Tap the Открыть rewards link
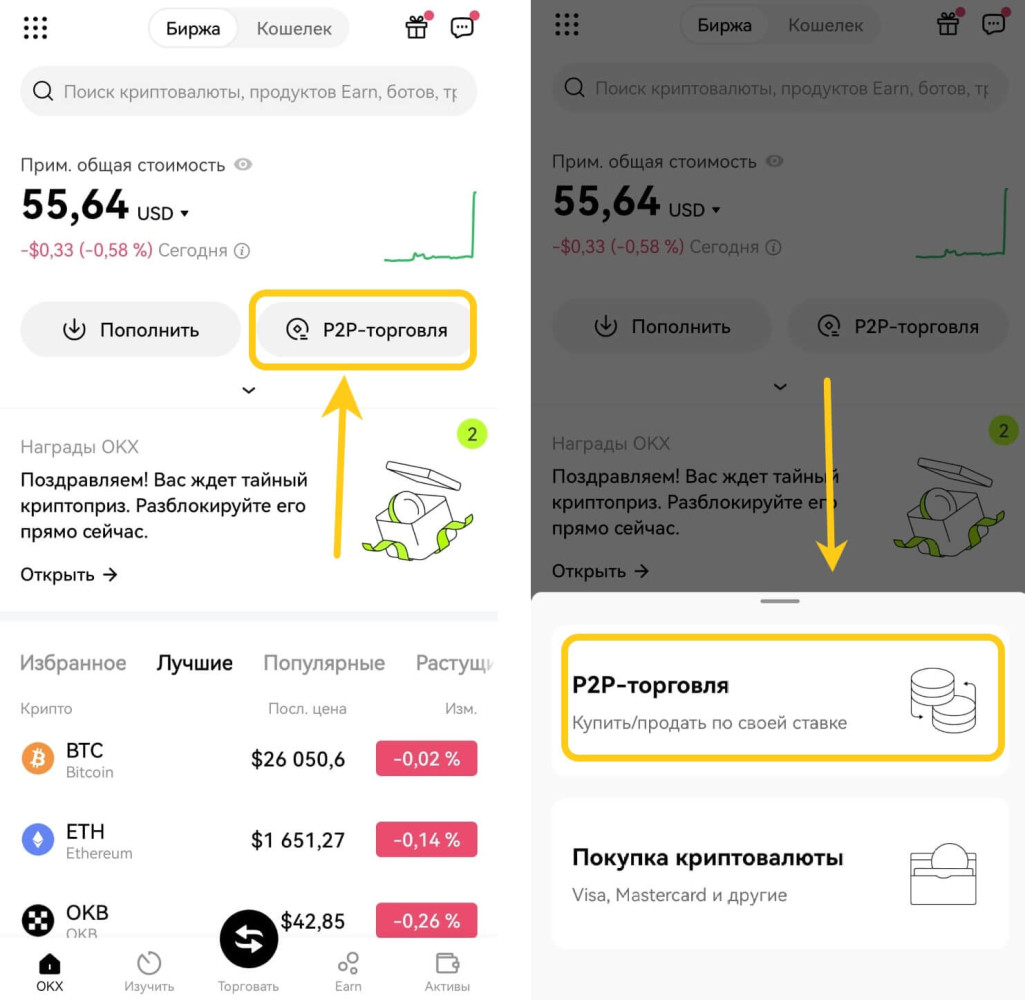Viewport: 1025px width, 1000px height. tap(69, 575)
